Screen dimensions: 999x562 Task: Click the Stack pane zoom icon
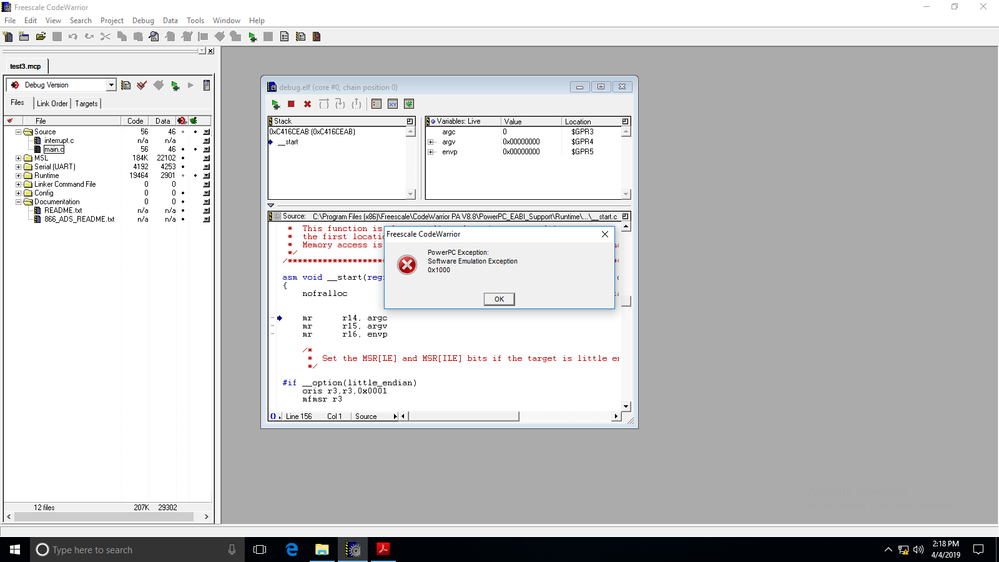pos(410,121)
